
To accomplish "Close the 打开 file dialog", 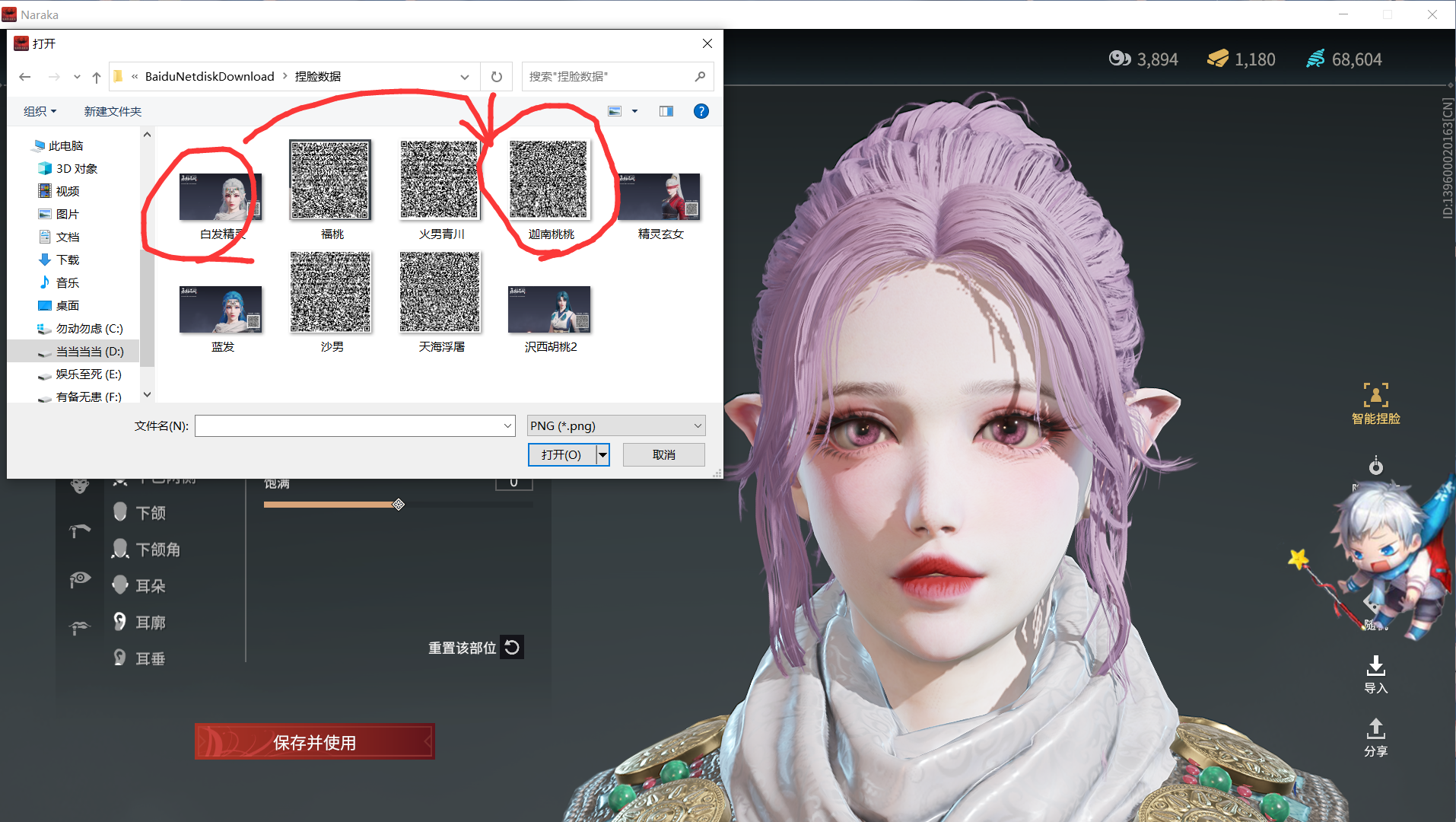I will point(707,43).
